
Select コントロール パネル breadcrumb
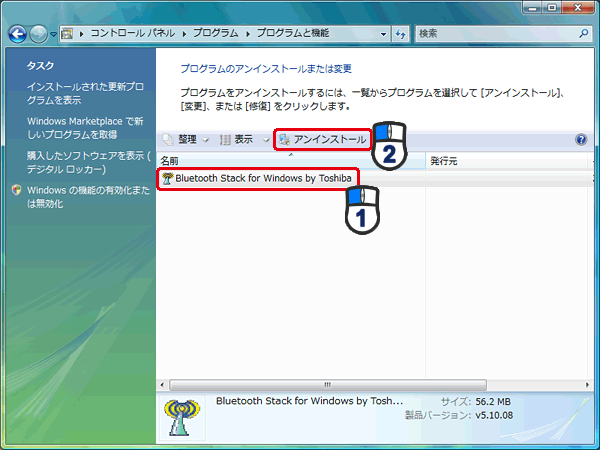pyautogui.click(x=133, y=33)
